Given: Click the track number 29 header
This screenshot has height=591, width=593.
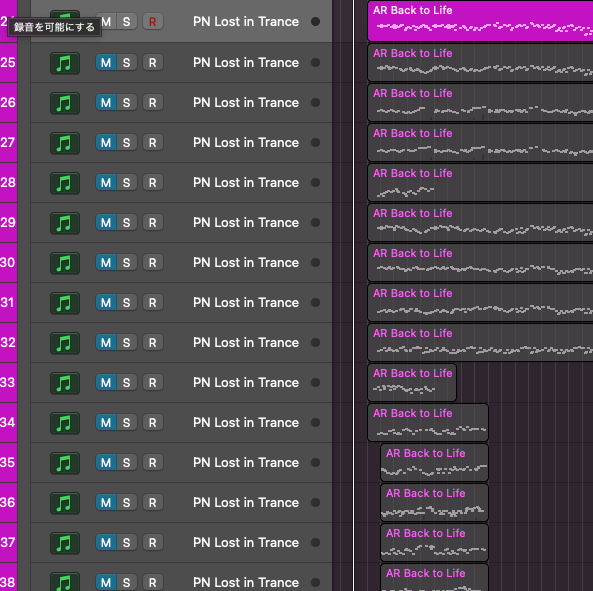Looking at the screenshot, I should tap(8, 223).
